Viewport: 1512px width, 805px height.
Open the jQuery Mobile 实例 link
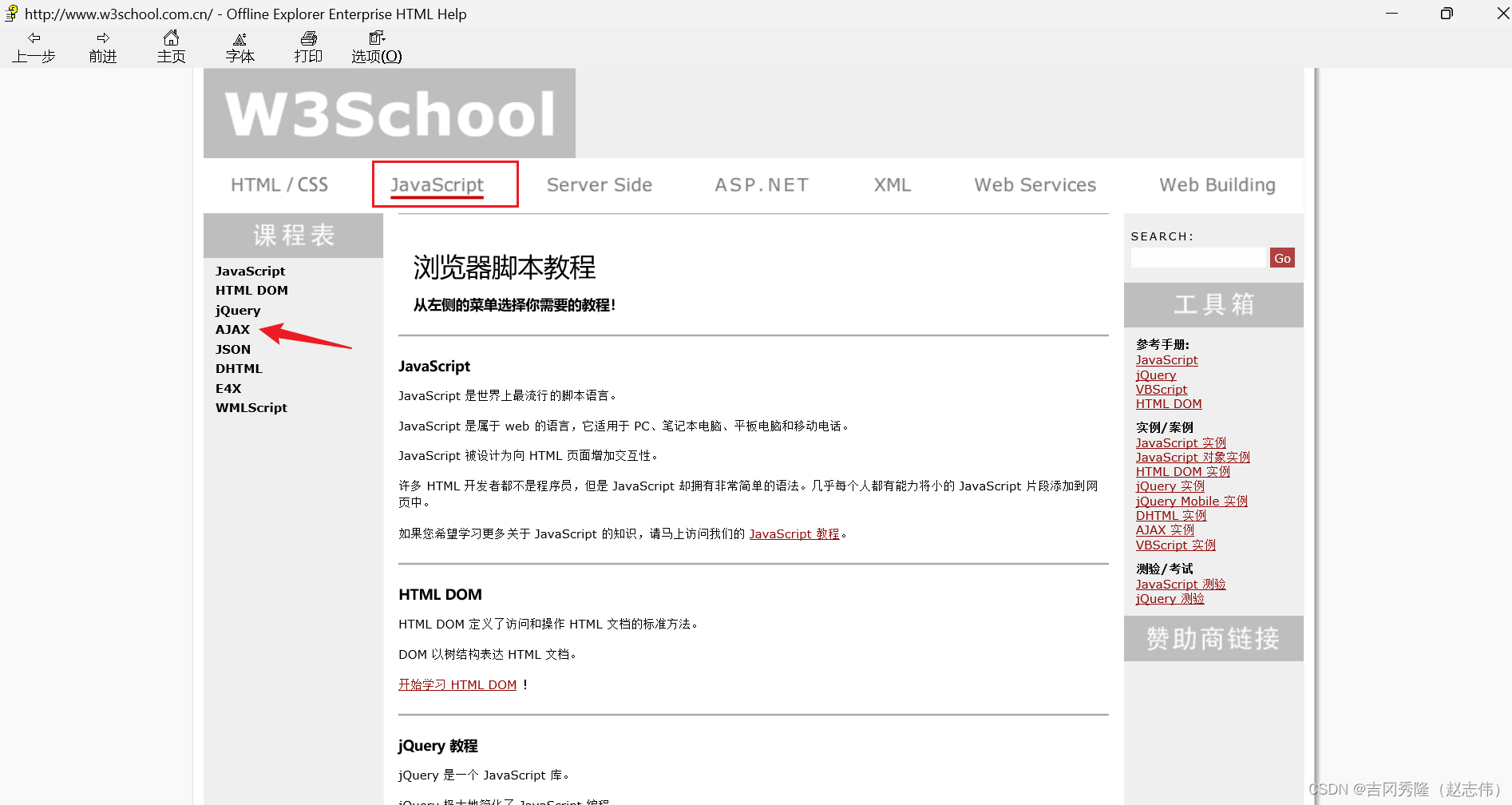point(1192,502)
